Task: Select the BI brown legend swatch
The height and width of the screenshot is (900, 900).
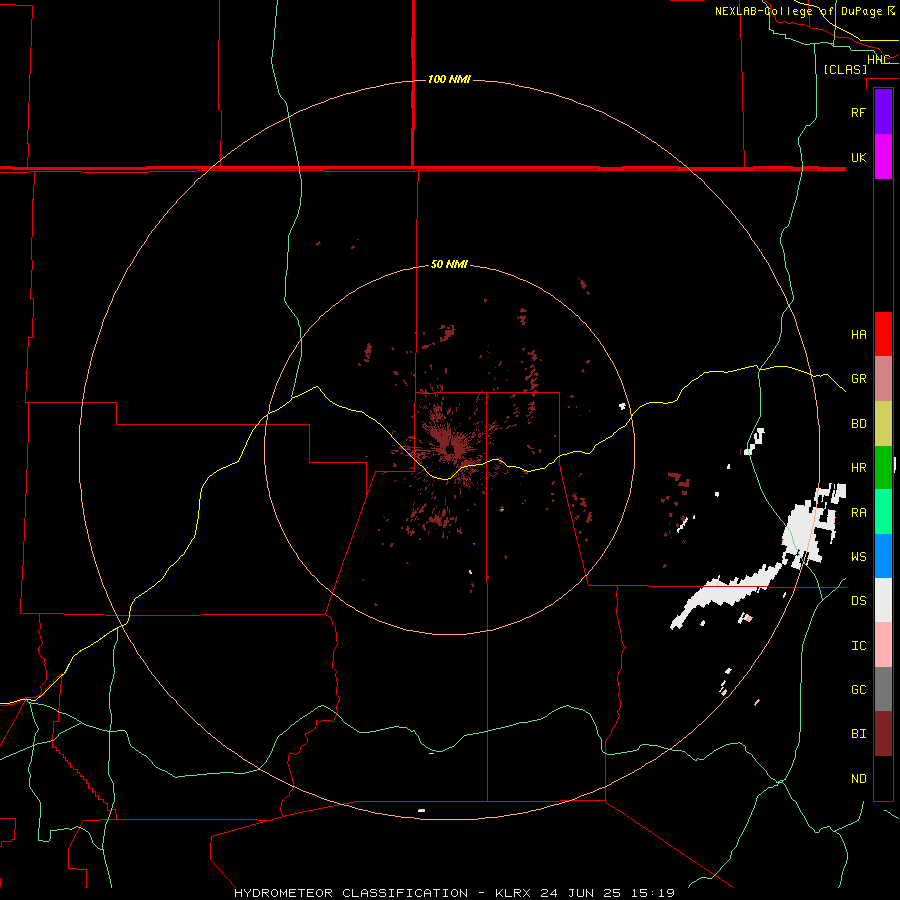Action: (x=883, y=734)
